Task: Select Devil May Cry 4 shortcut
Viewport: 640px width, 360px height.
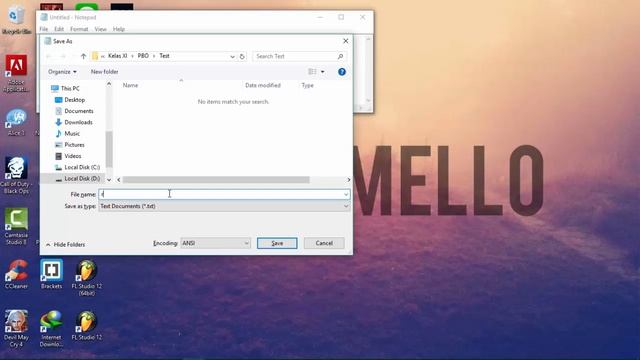Action: [16, 329]
